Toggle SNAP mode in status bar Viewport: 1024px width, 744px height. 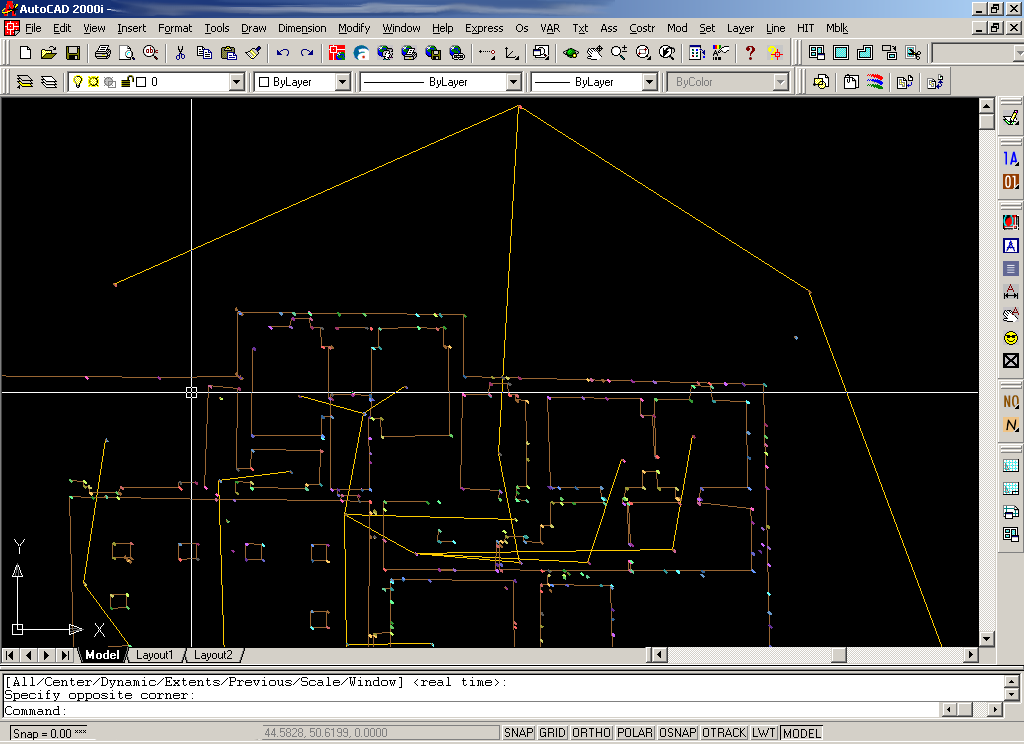(519, 733)
